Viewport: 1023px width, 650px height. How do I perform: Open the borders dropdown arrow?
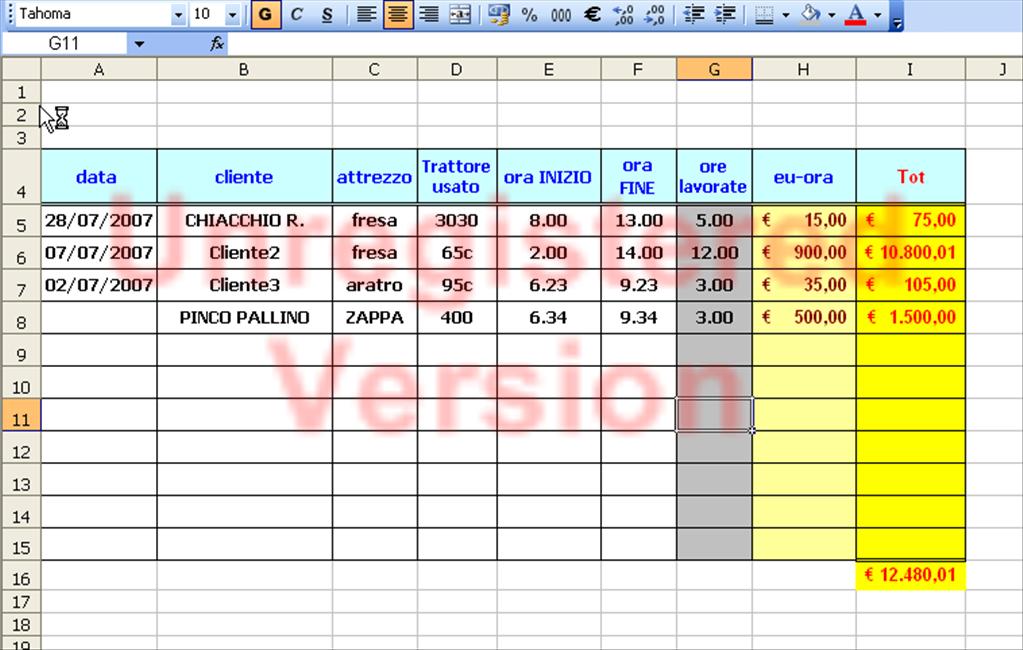[785, 15]
